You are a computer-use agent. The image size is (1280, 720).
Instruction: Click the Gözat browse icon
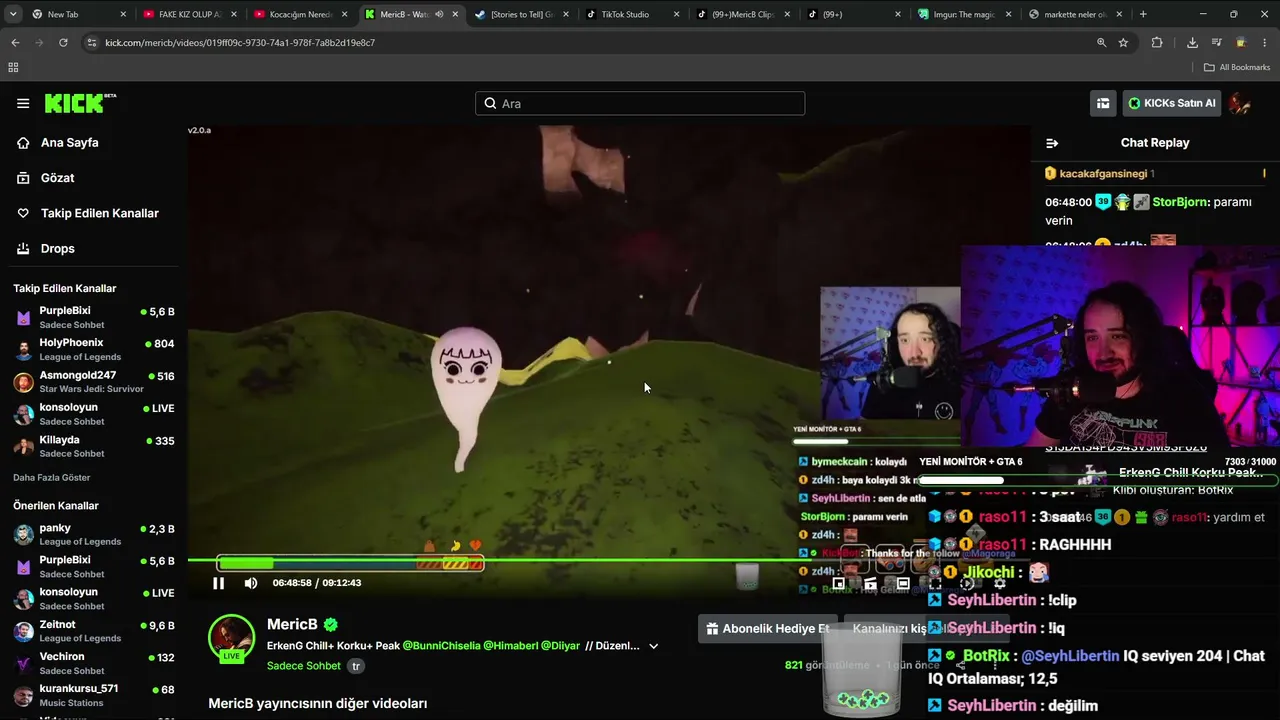tap(23, 178)
